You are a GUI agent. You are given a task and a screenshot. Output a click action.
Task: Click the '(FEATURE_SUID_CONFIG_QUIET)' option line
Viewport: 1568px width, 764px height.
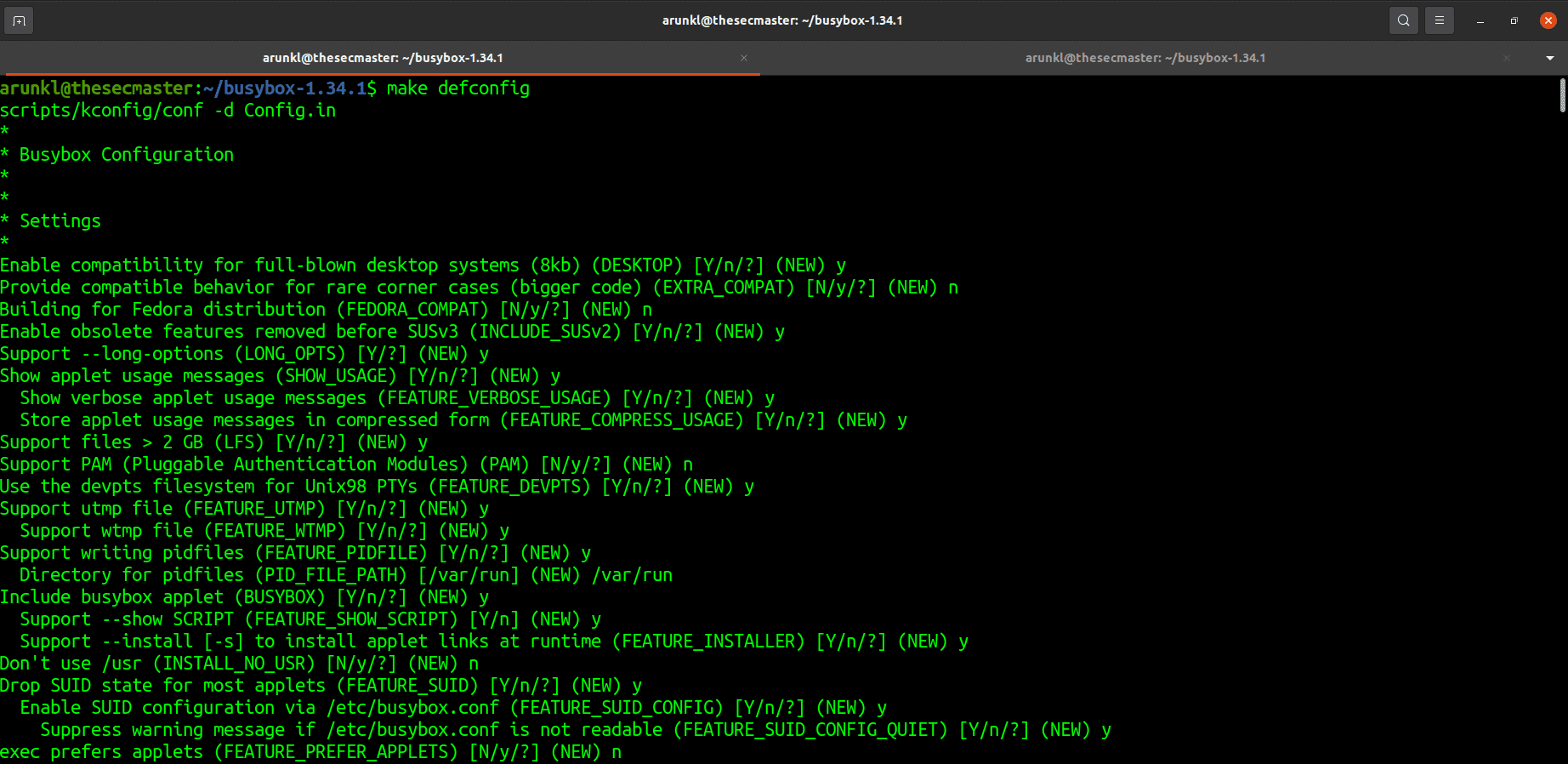pyautogui.click(x=577, y=730)
